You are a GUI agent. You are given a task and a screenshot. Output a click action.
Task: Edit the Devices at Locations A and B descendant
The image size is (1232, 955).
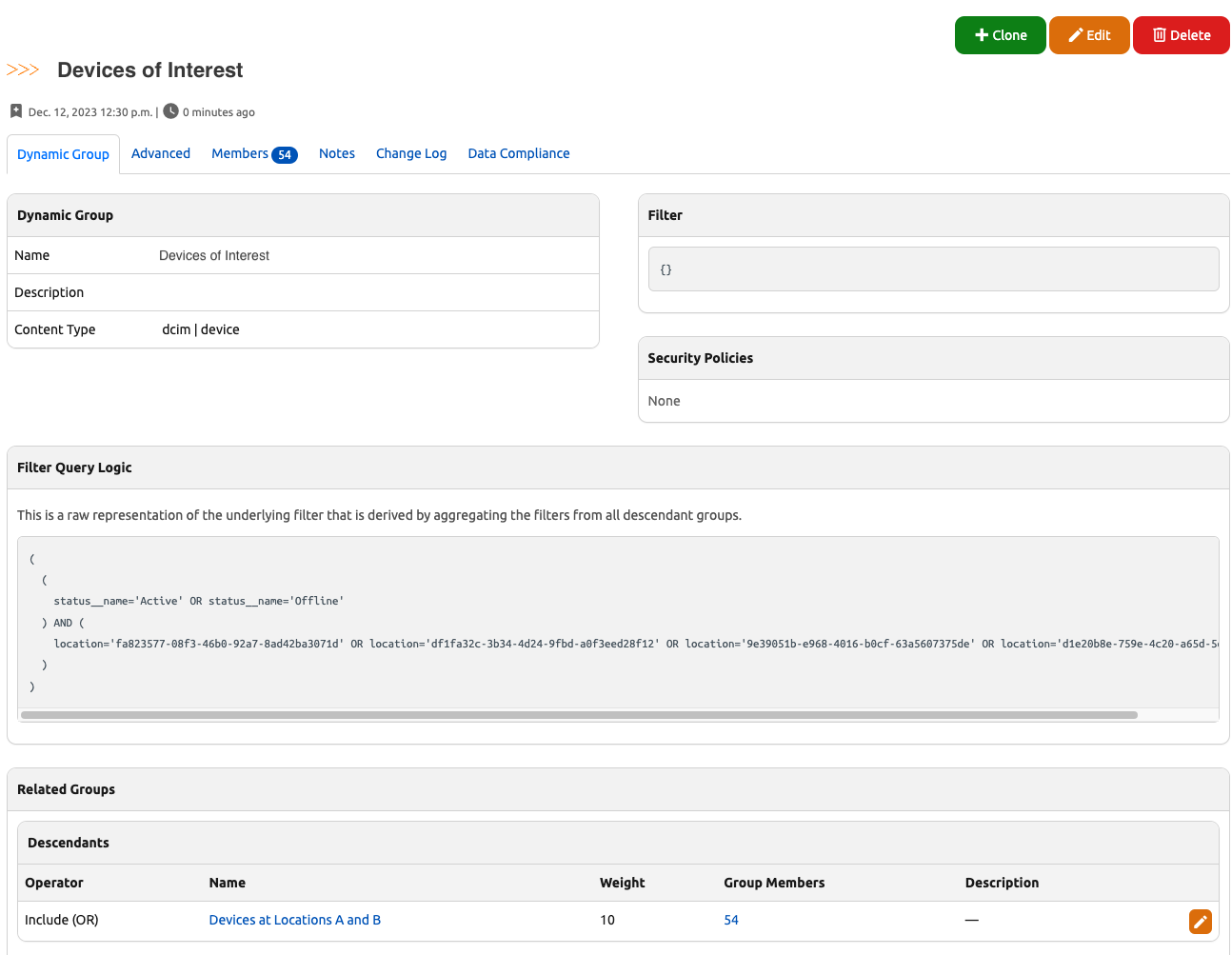pos(1200,921)
